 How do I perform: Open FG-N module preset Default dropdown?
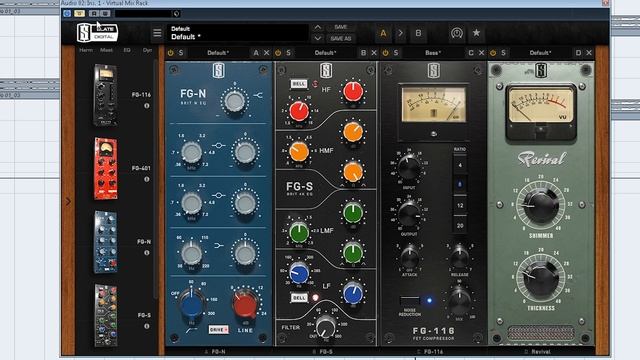[x=218, y=53]
